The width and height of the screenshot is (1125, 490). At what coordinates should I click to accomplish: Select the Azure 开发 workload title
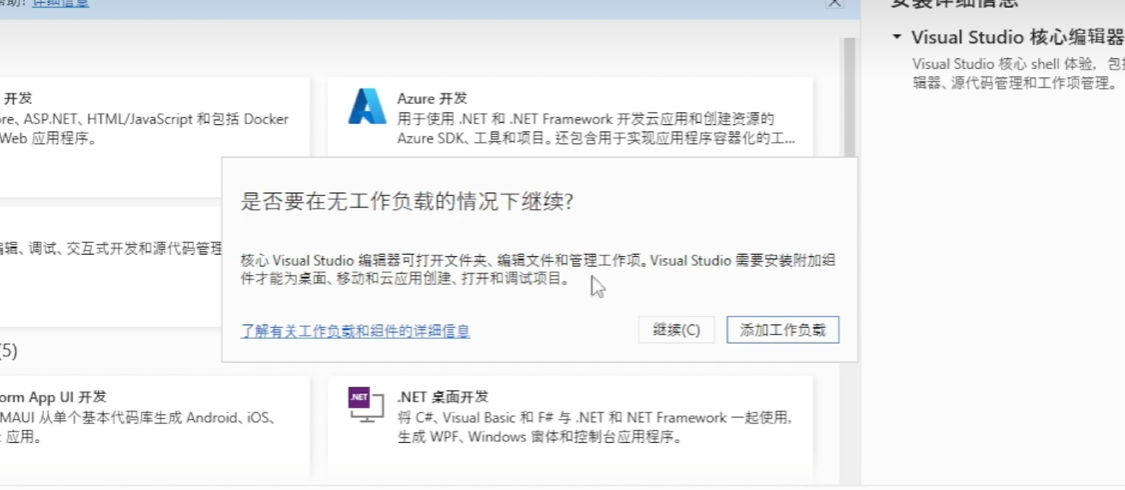tap(432, 98)
